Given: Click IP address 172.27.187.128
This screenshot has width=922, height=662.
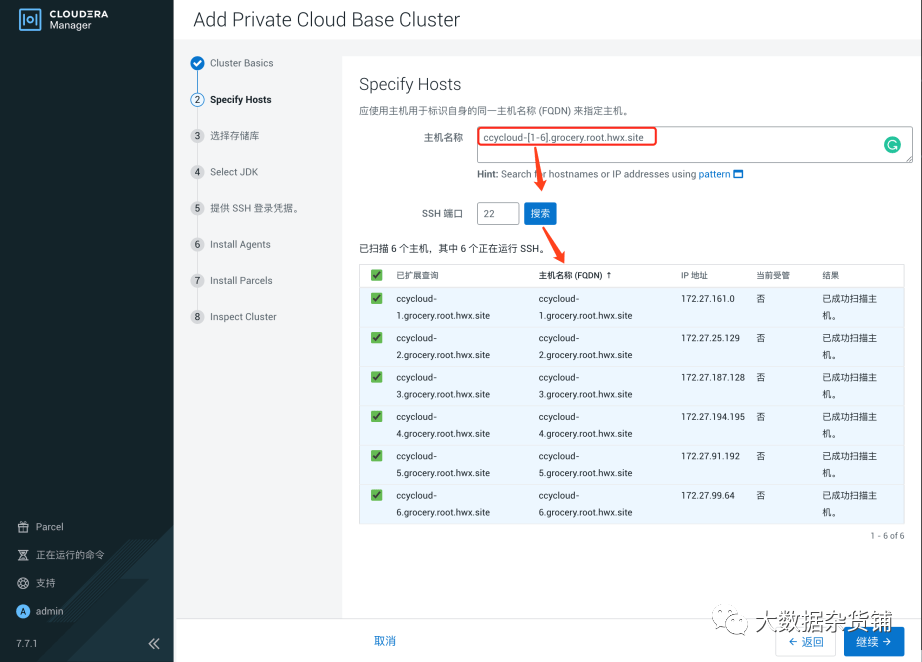Looking at the screenshot, I should (x=713, y=377).
